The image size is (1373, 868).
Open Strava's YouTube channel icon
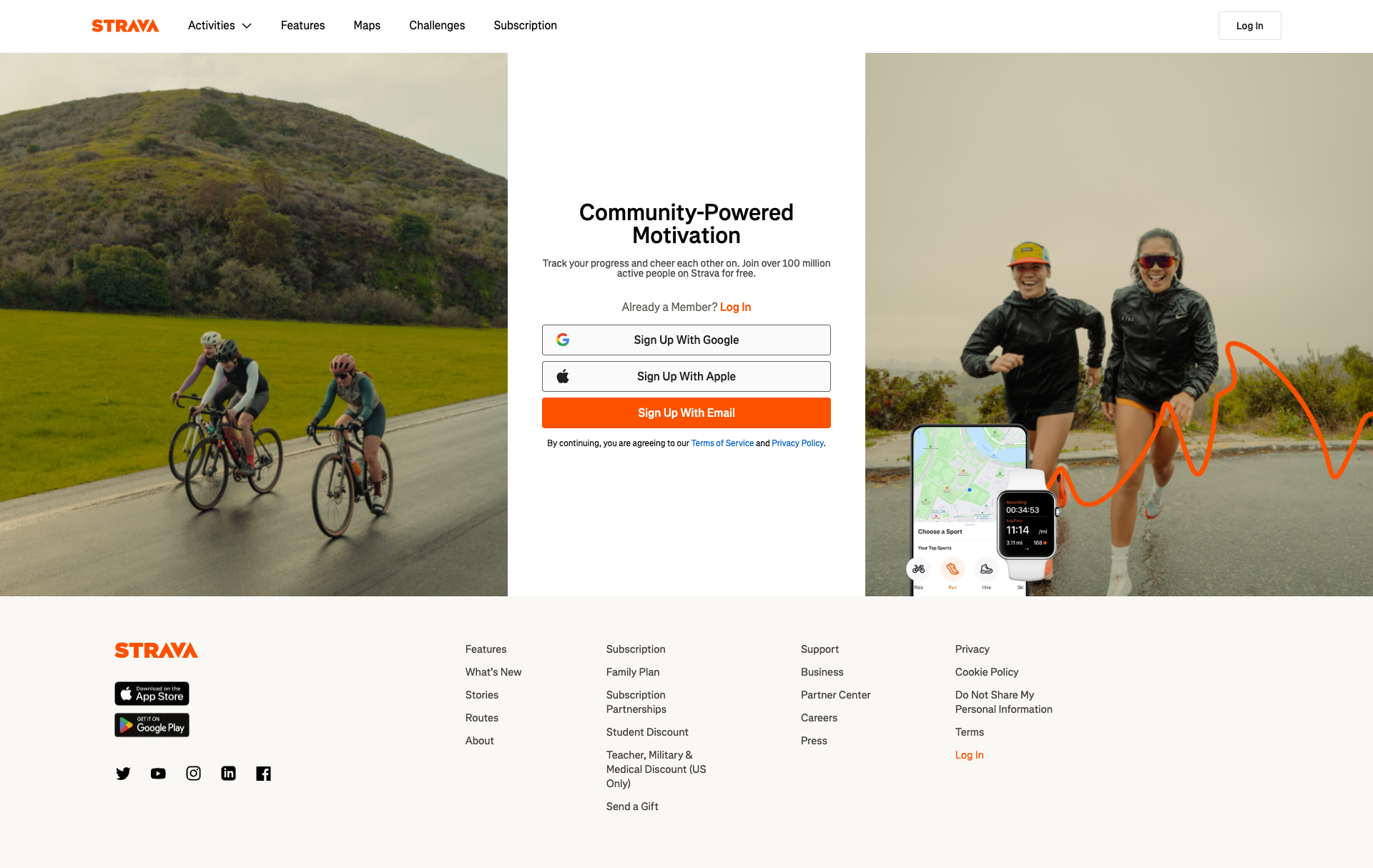(158, 774)
